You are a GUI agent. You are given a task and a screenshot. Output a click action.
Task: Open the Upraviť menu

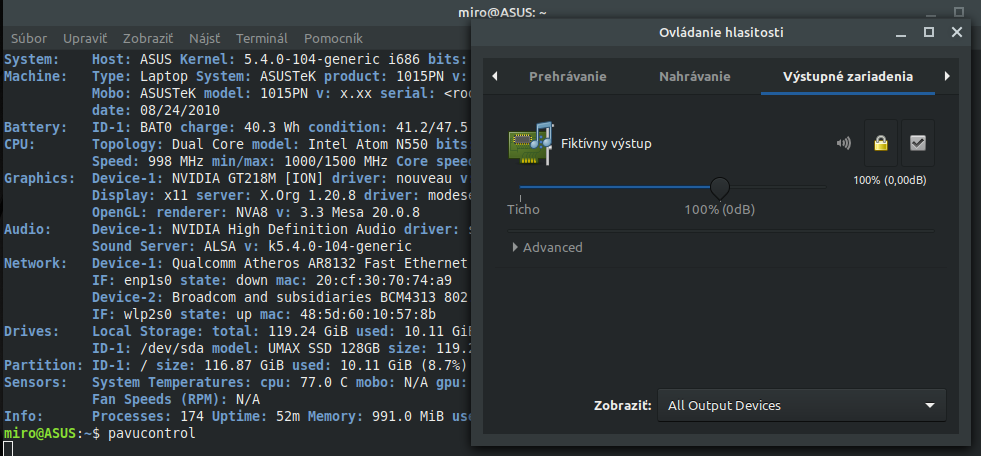85,37
